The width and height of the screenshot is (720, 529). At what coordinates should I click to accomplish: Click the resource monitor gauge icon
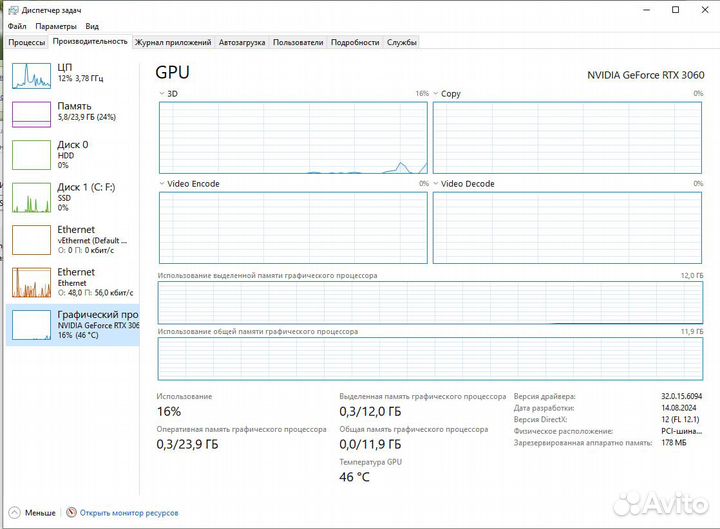pyautogui.click(x=71, y=512)
